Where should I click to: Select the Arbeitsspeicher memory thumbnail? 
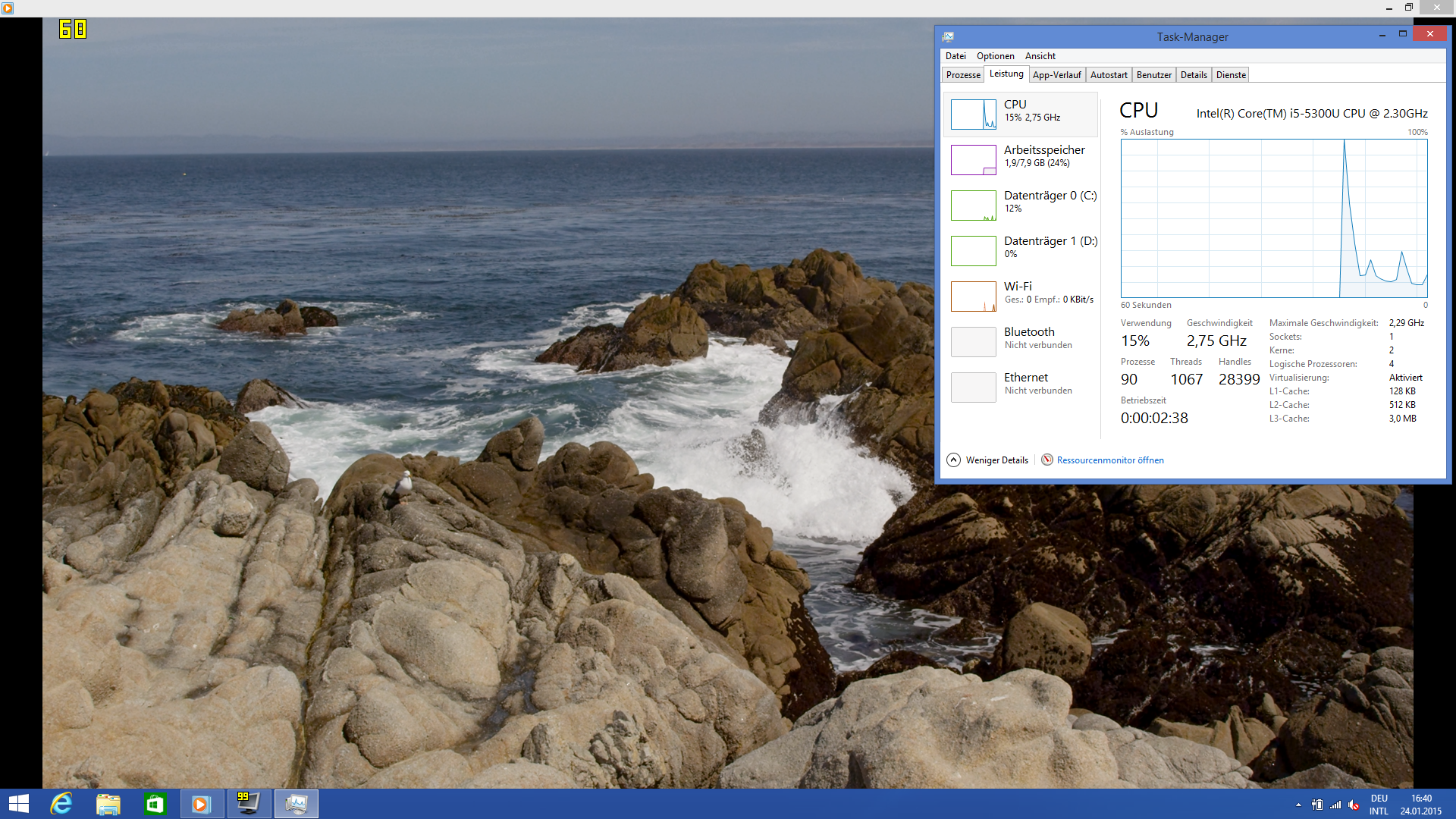[973, 160]
